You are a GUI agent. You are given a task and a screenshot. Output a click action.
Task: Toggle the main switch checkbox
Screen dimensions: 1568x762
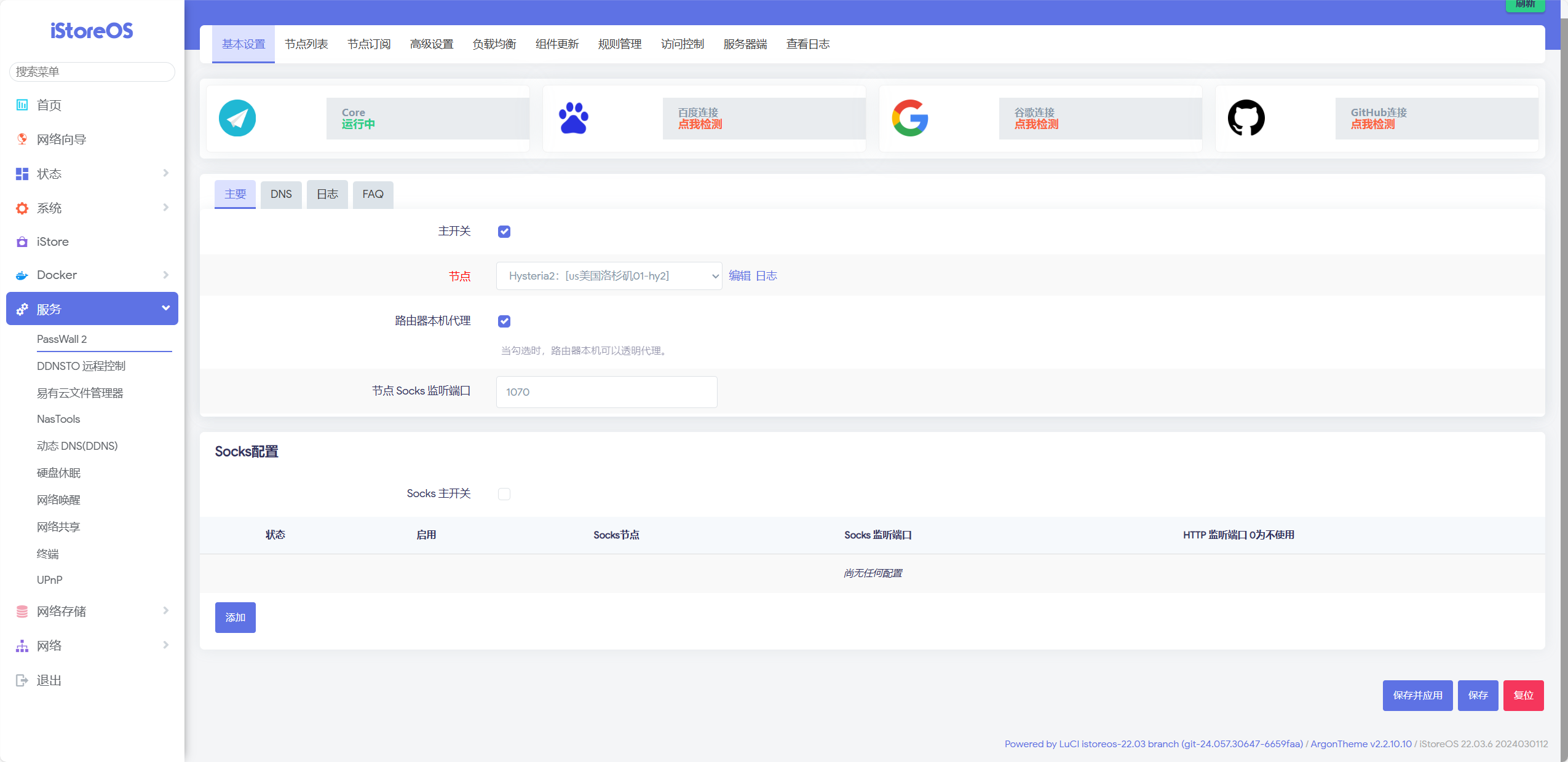pyautogui.click(x=504, y=232)
